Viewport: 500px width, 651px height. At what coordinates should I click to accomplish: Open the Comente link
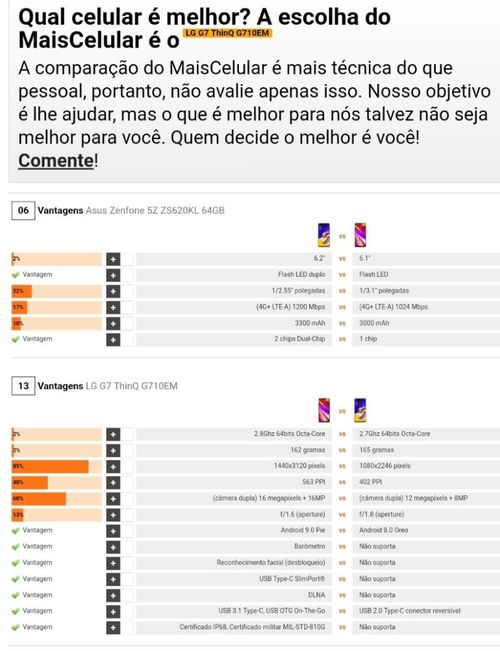pyautogui.click(x=56, y=161)
